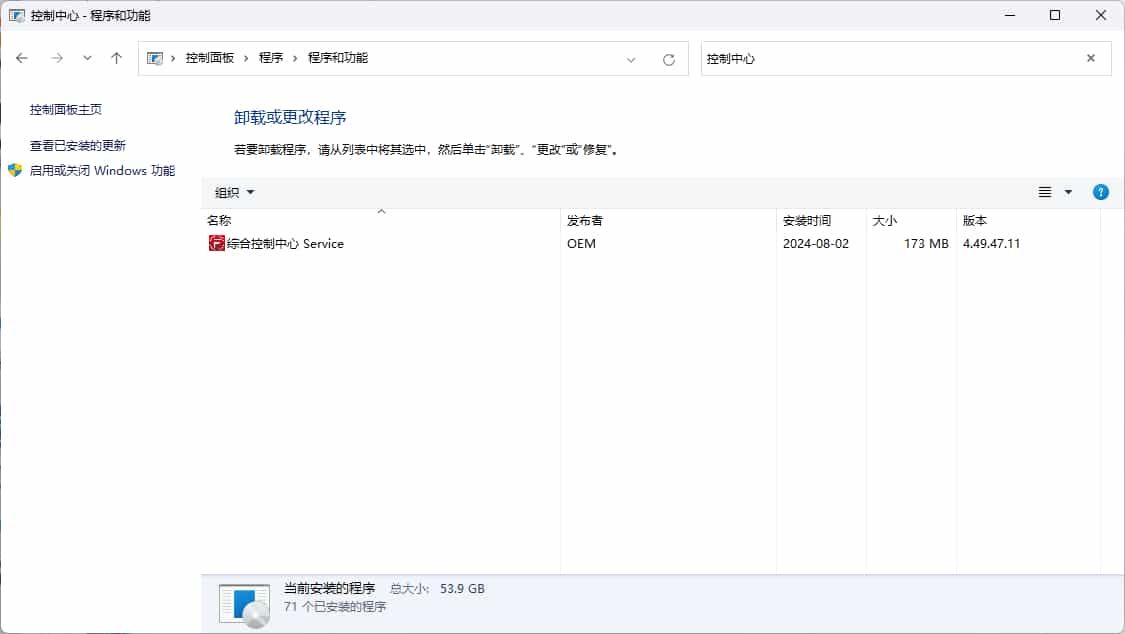Expand chevron after 程序 breadcrumb
The image size is (1125, 634).
(295, 58)
